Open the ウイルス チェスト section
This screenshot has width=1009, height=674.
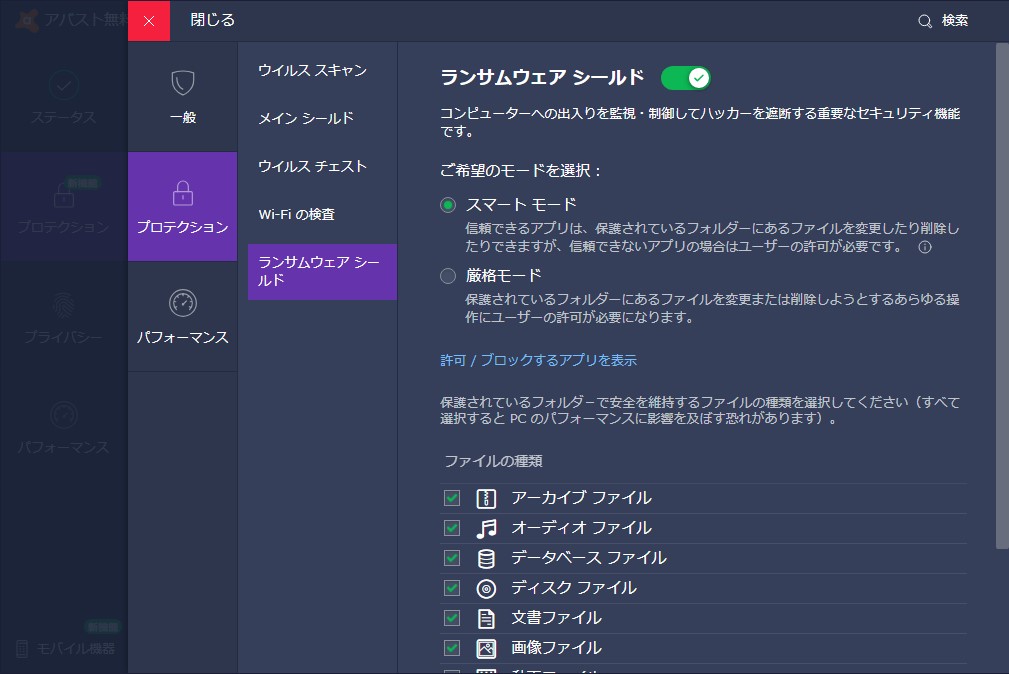(x=311, y=166)
